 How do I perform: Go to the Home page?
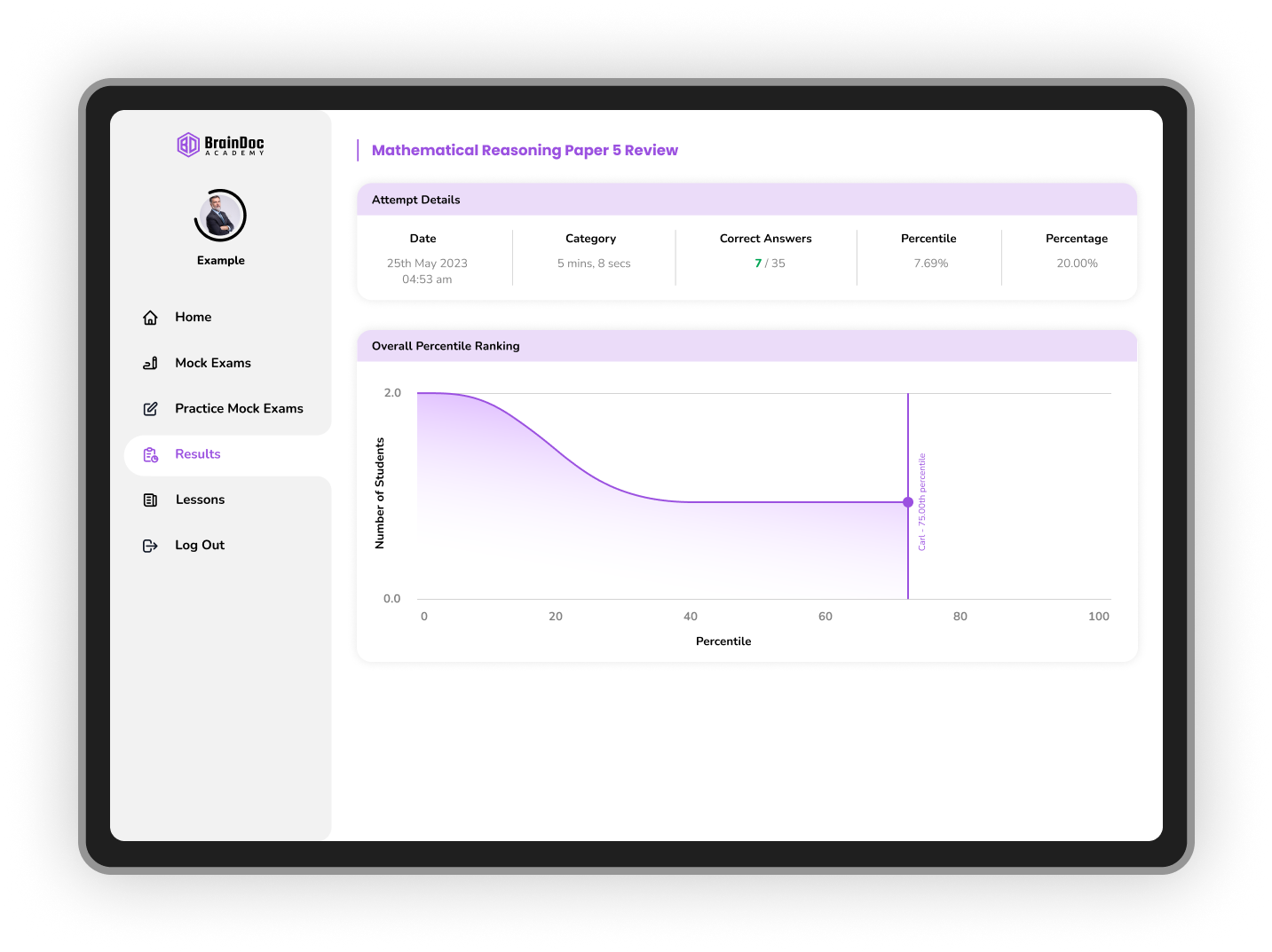click(x=193, y=317)
